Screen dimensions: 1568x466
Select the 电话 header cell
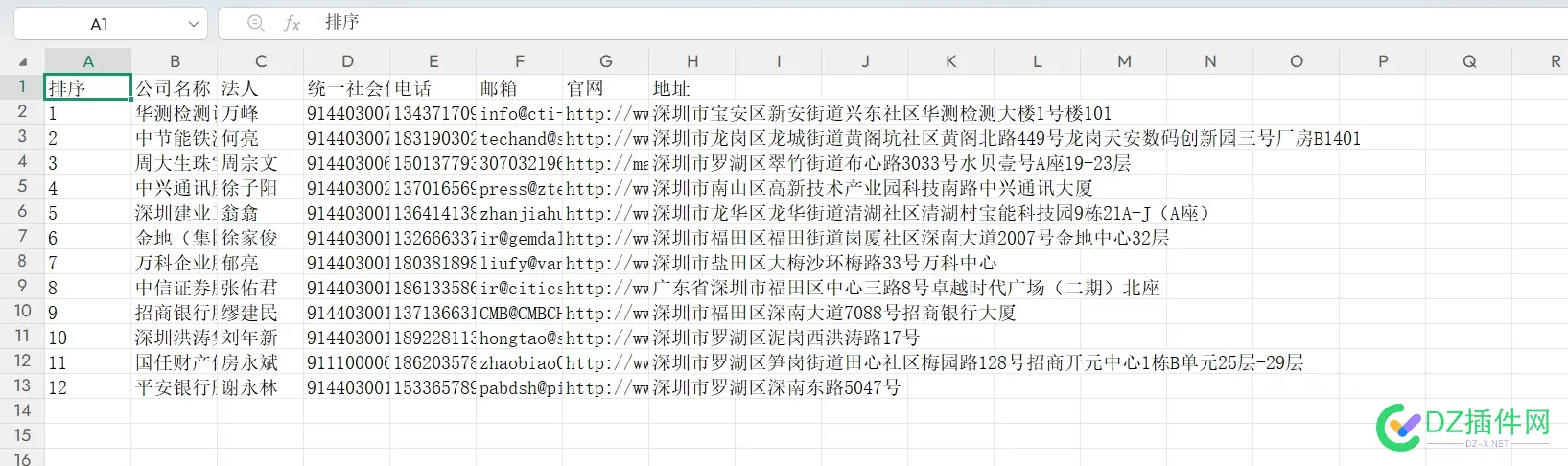(433, 87)
